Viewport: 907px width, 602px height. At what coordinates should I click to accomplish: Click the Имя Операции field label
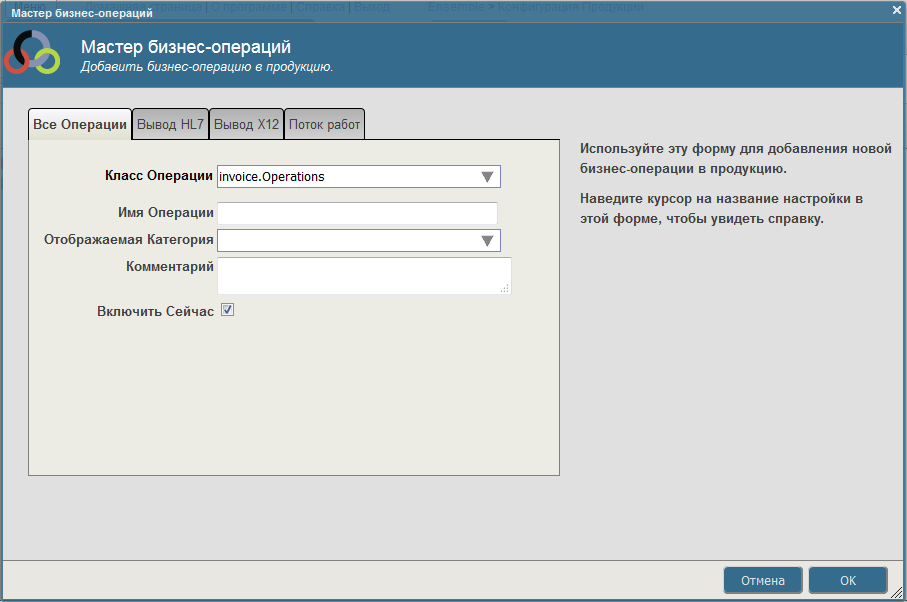(x=165, y=212)
